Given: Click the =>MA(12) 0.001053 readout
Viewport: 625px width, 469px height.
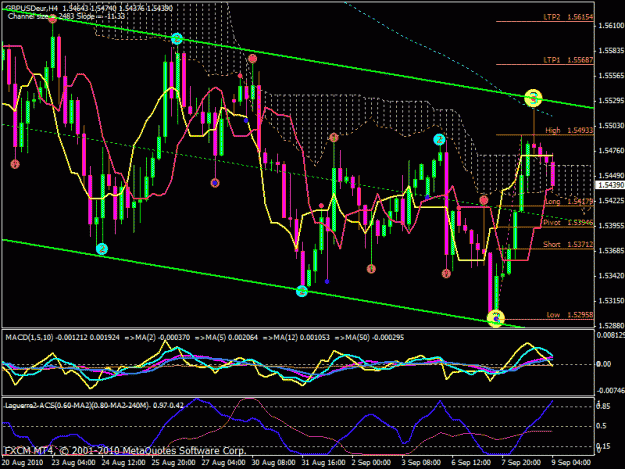Looking at the screenshot, I should click(296, 338).
